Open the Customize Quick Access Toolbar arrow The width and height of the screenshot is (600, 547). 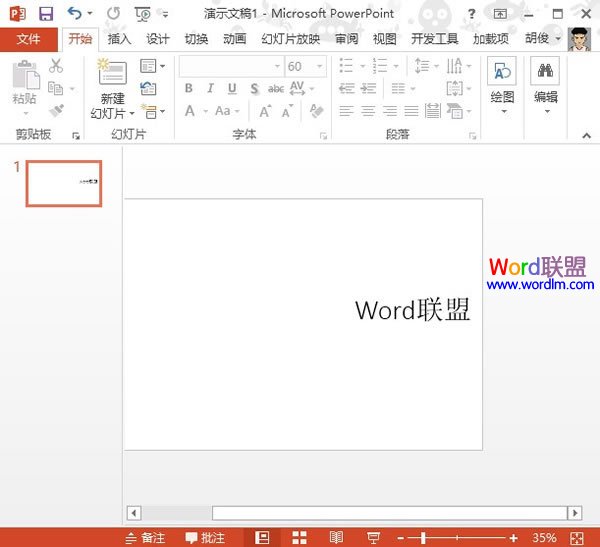click(165, 15)
